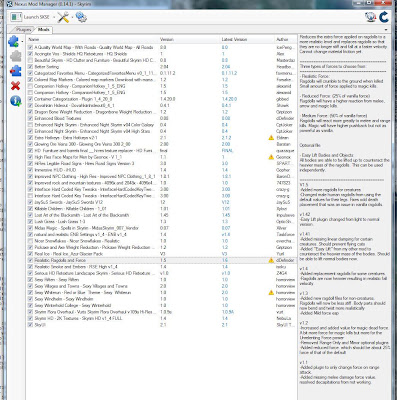The width and height of the screenshot is (397, 400).
Task: Click warning icon on Realistic Ragdolls and Force row
Action: pyautogui.click(x=271, y=260)
